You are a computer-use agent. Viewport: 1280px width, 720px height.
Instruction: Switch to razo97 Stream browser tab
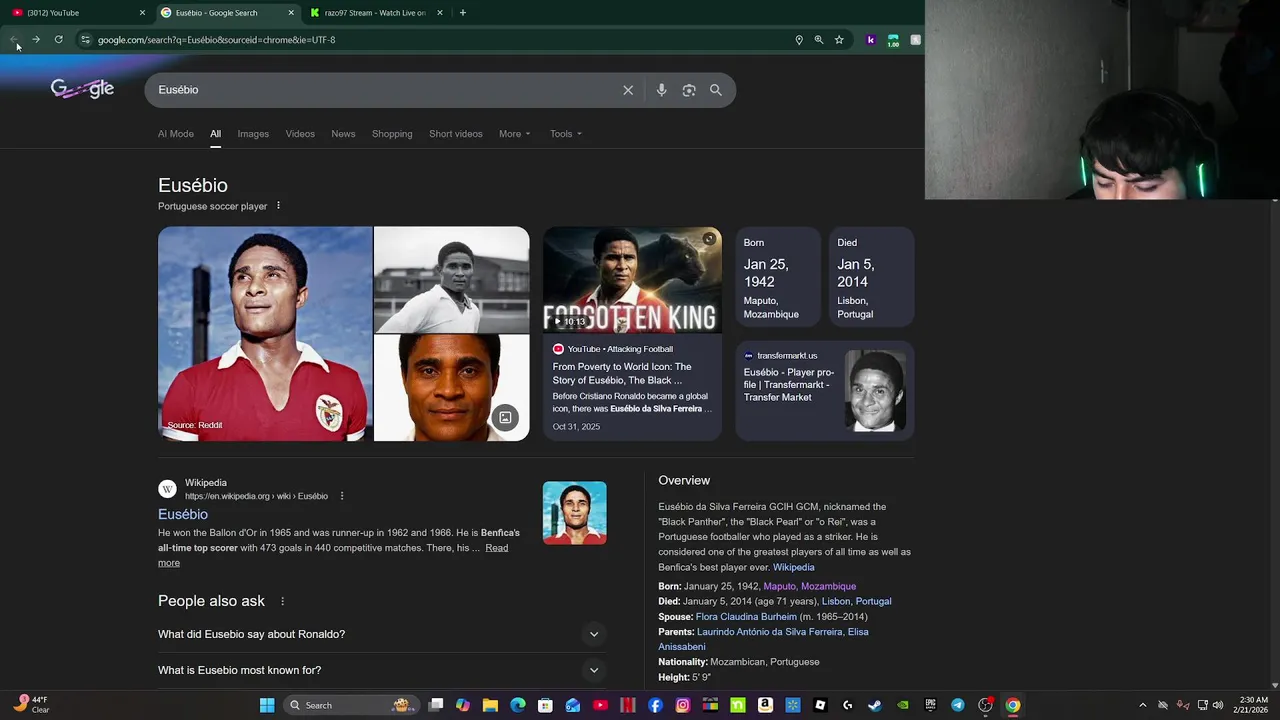[x=375, y=13]
